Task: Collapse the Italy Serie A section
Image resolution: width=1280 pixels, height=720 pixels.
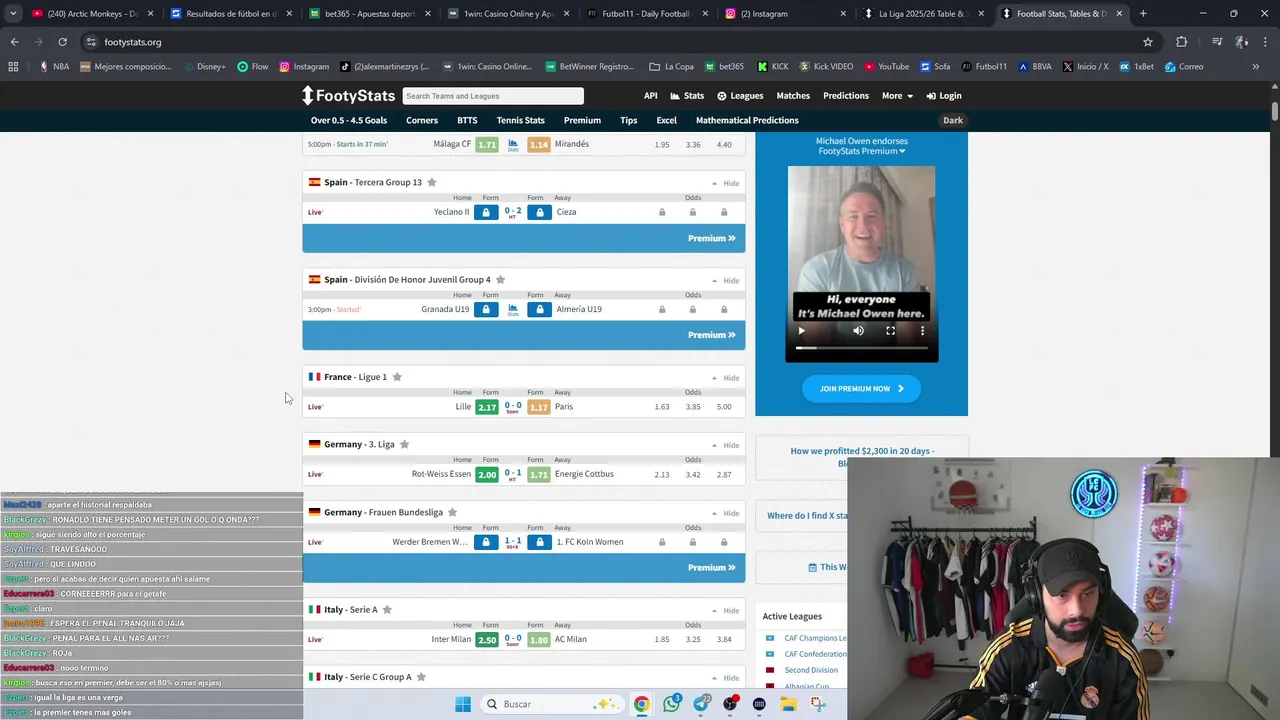Action: tap(726, 610)
